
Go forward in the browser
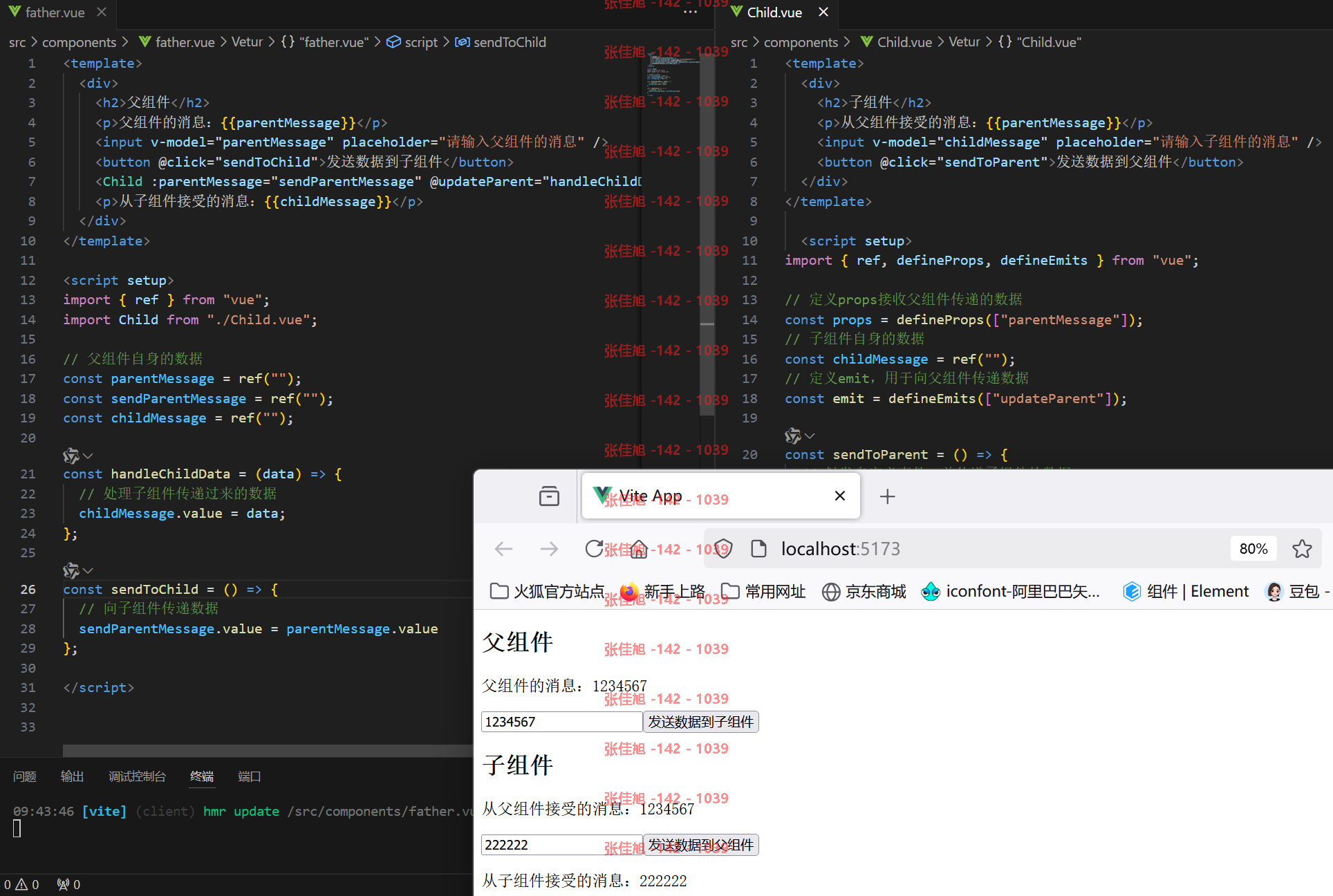(x=549, y=549)
